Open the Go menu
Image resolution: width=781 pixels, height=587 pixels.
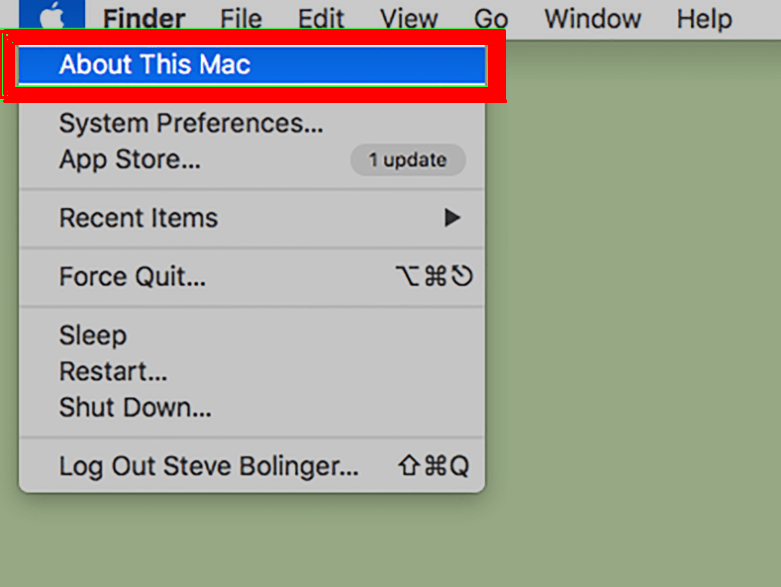coord(491,19)
